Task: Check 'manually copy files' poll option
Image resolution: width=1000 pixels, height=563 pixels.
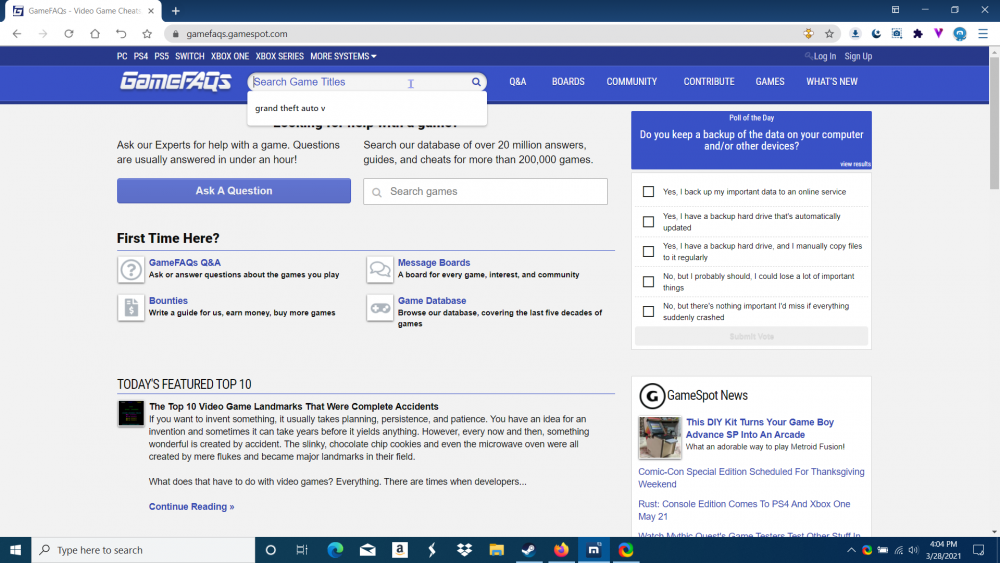Action: (648, 252)
